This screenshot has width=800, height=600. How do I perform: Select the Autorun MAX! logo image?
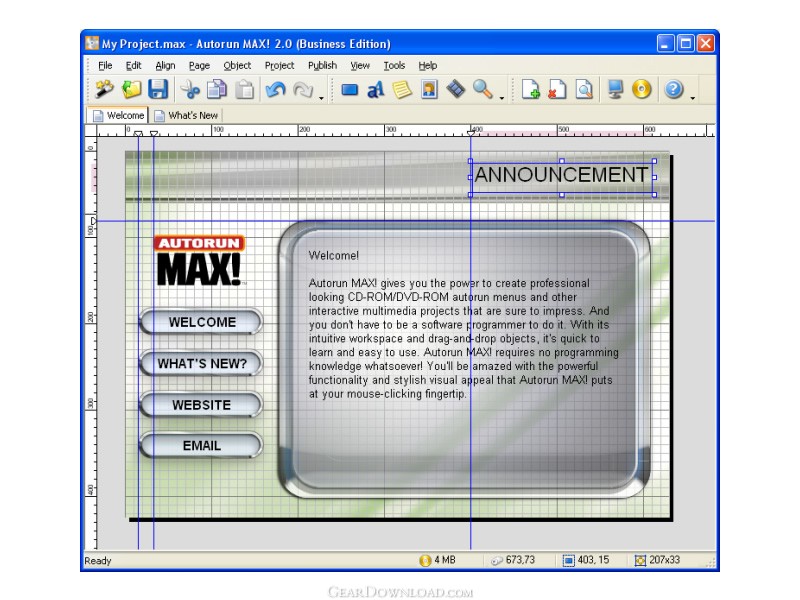pyautogui.click(x=199, y=260)
